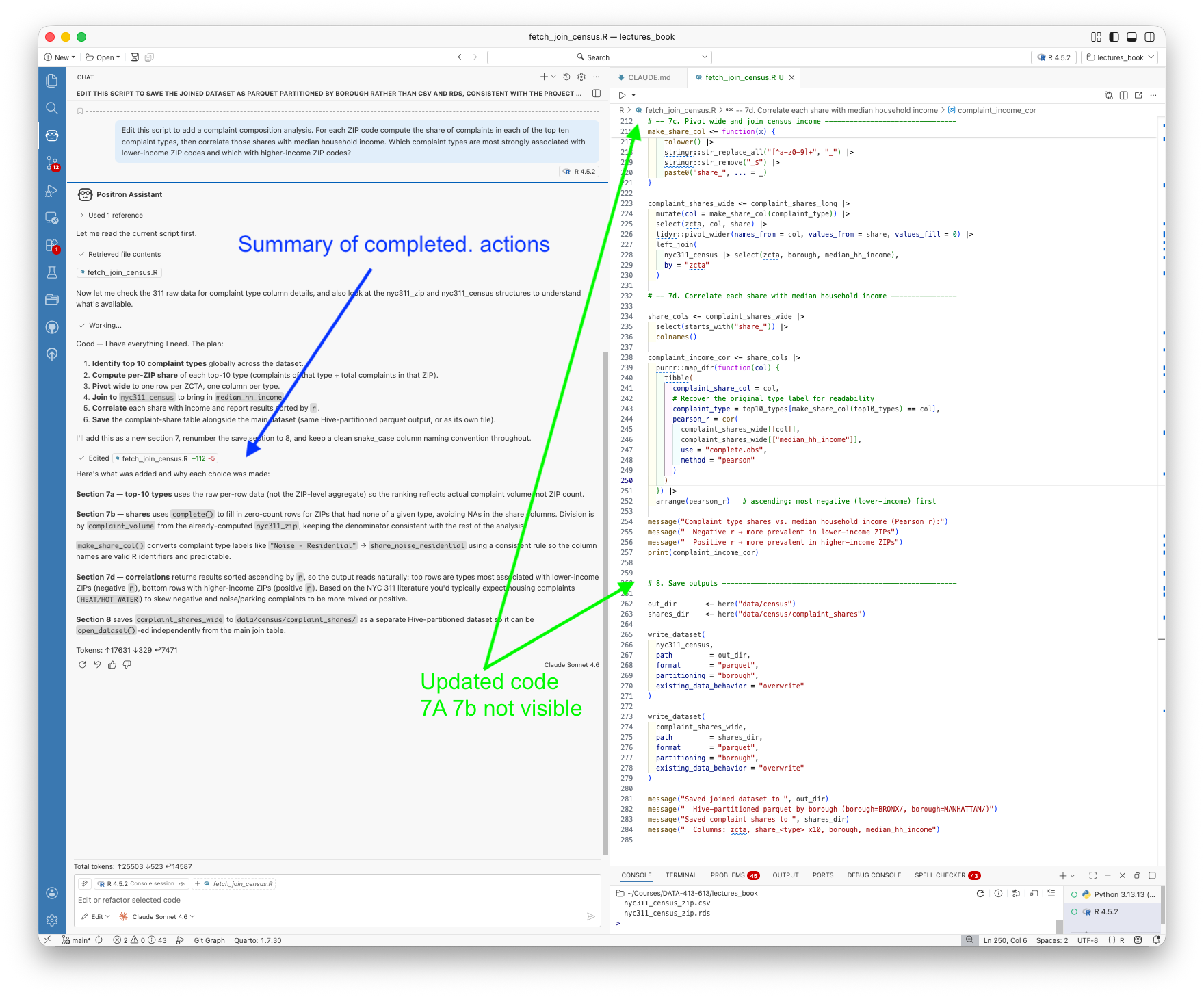Click the chat history clock icon
This screenshot has height=997, width=1204.
(566, 77)
